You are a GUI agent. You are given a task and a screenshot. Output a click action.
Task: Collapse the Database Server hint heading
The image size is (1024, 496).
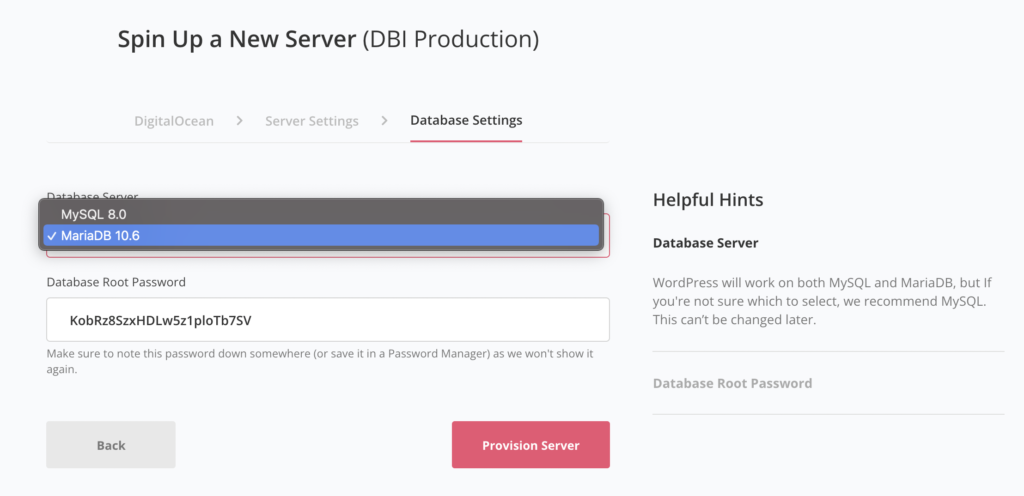pos(705,243)
